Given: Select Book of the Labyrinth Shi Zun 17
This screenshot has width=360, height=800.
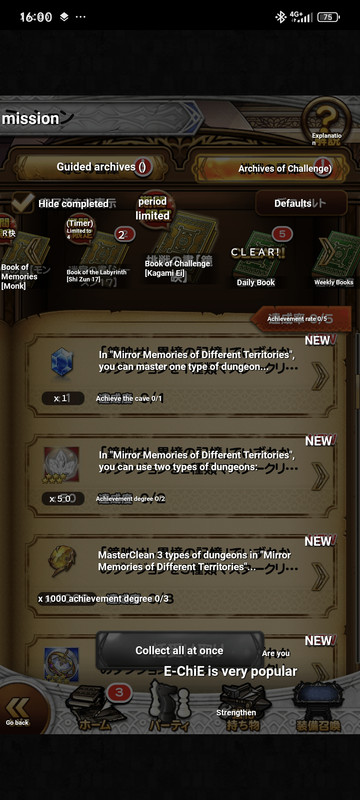Looking at the screenshot, I should click(x=96, y=255).
